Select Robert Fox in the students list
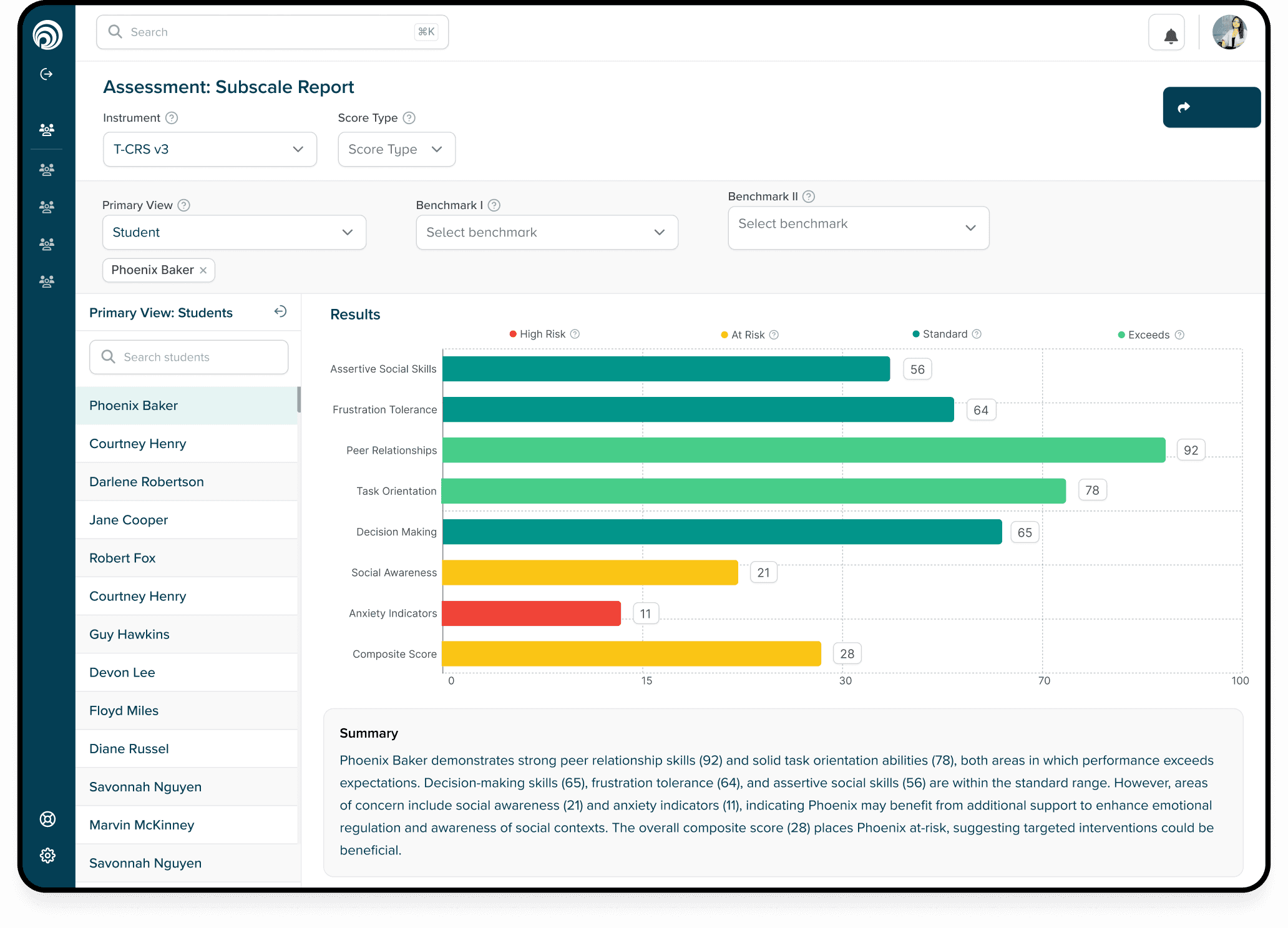The height and width of the screenshot is (928, 1288). point(122,558)
